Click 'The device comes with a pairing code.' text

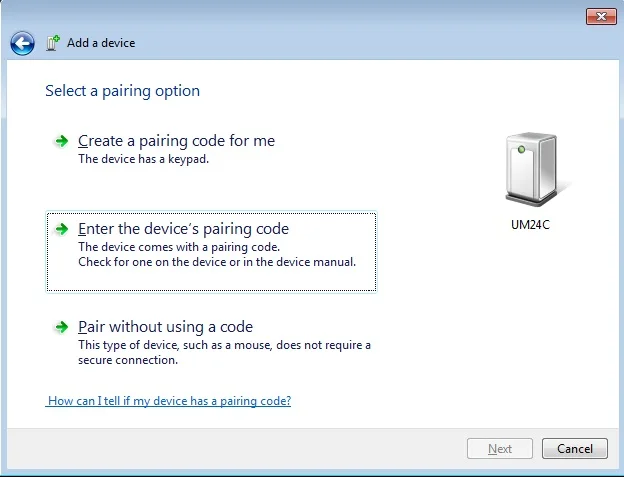179,247
